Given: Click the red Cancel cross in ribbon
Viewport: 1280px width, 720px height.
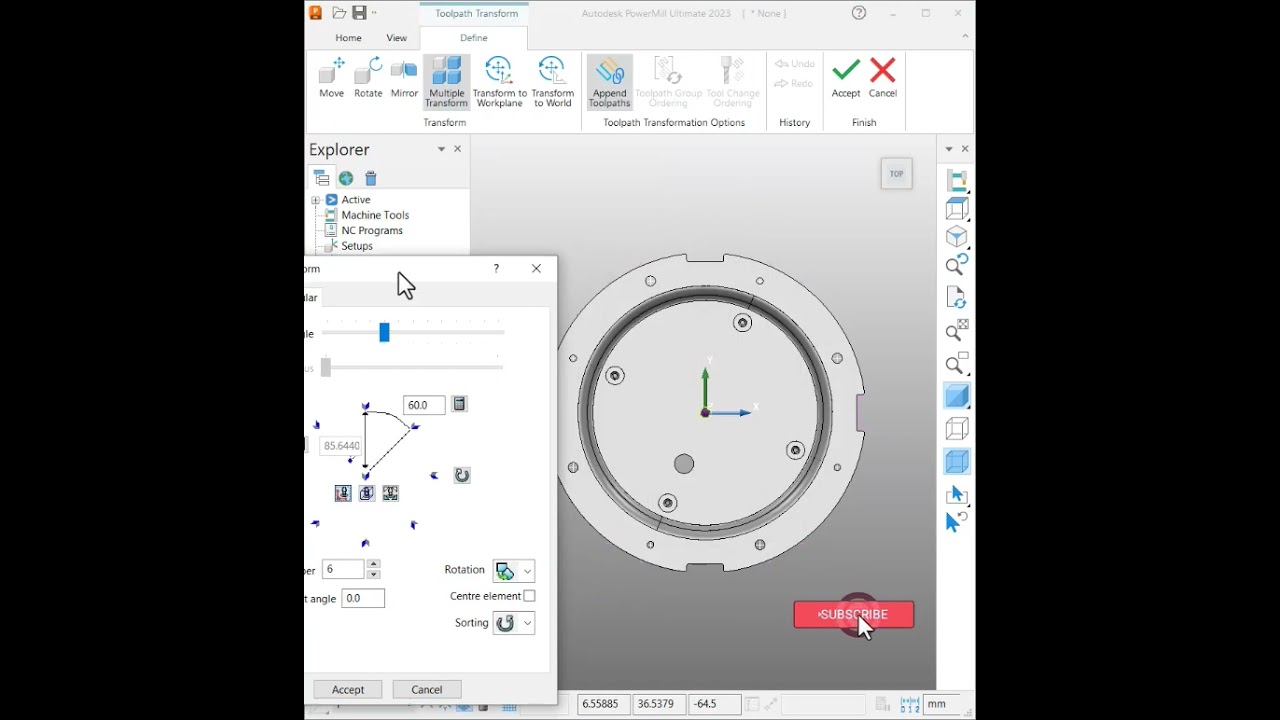Looking at the screenshot, I should (883, 78).
